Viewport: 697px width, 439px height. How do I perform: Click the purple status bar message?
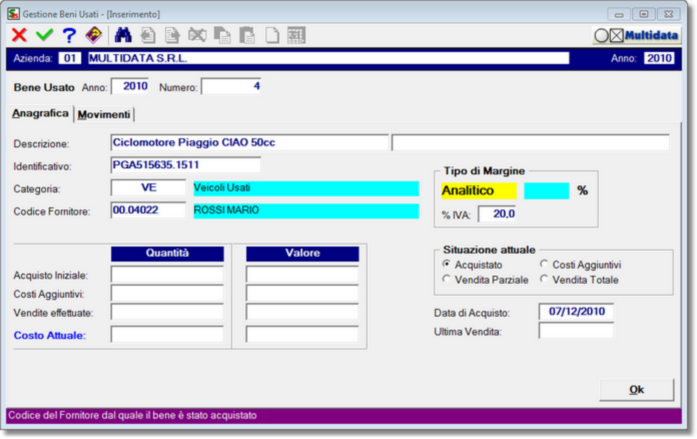pyautogui.click(x=344, y=415)
